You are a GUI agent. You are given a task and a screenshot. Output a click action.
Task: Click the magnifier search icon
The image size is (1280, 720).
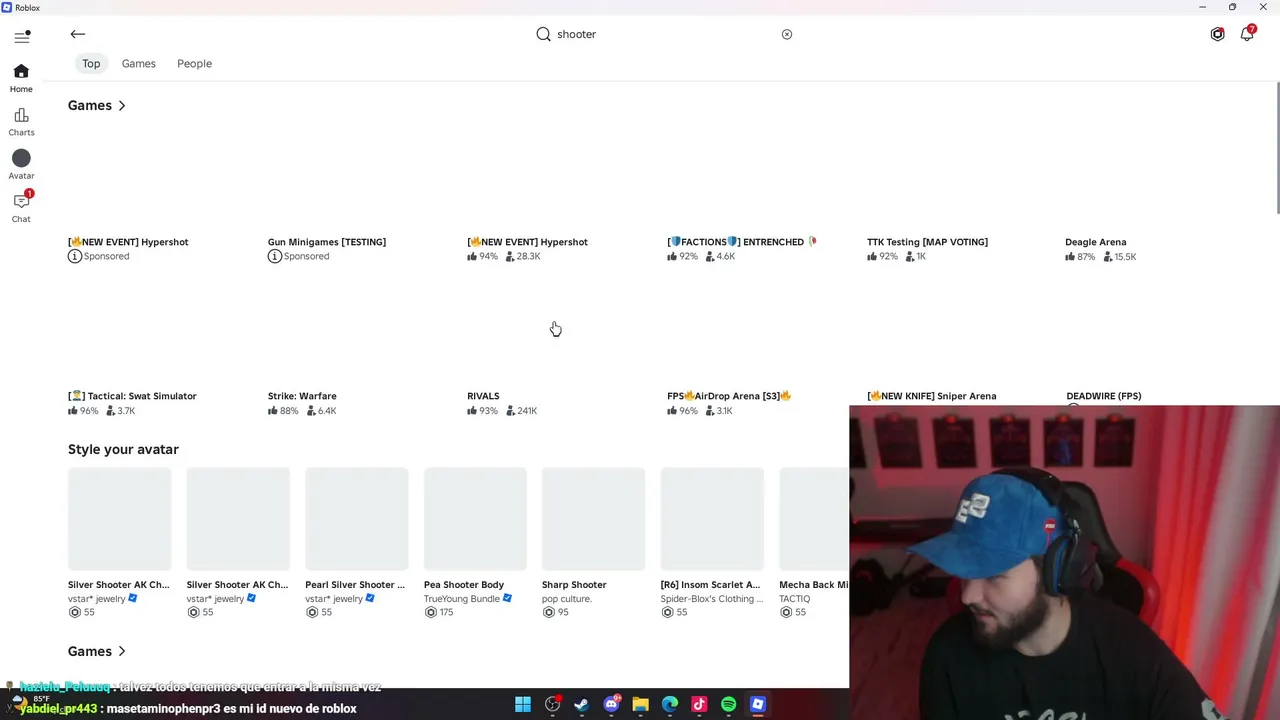(x=543, y=34)
